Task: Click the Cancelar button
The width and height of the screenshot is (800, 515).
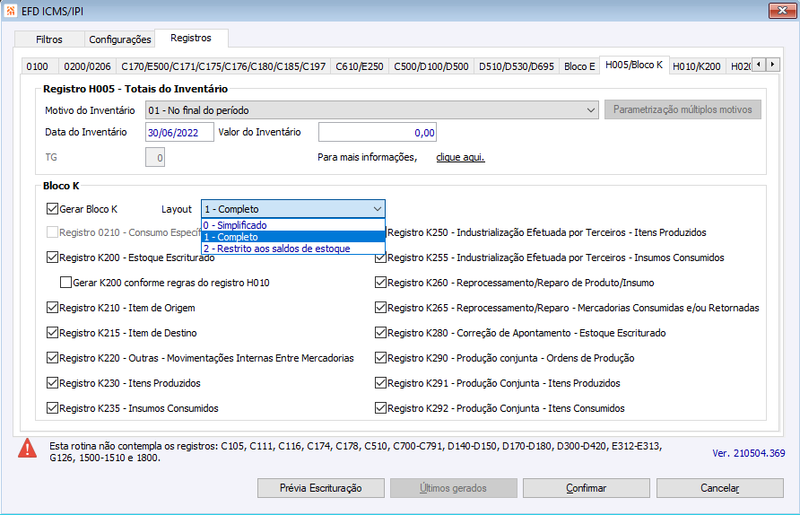Action: pos(720,488)
